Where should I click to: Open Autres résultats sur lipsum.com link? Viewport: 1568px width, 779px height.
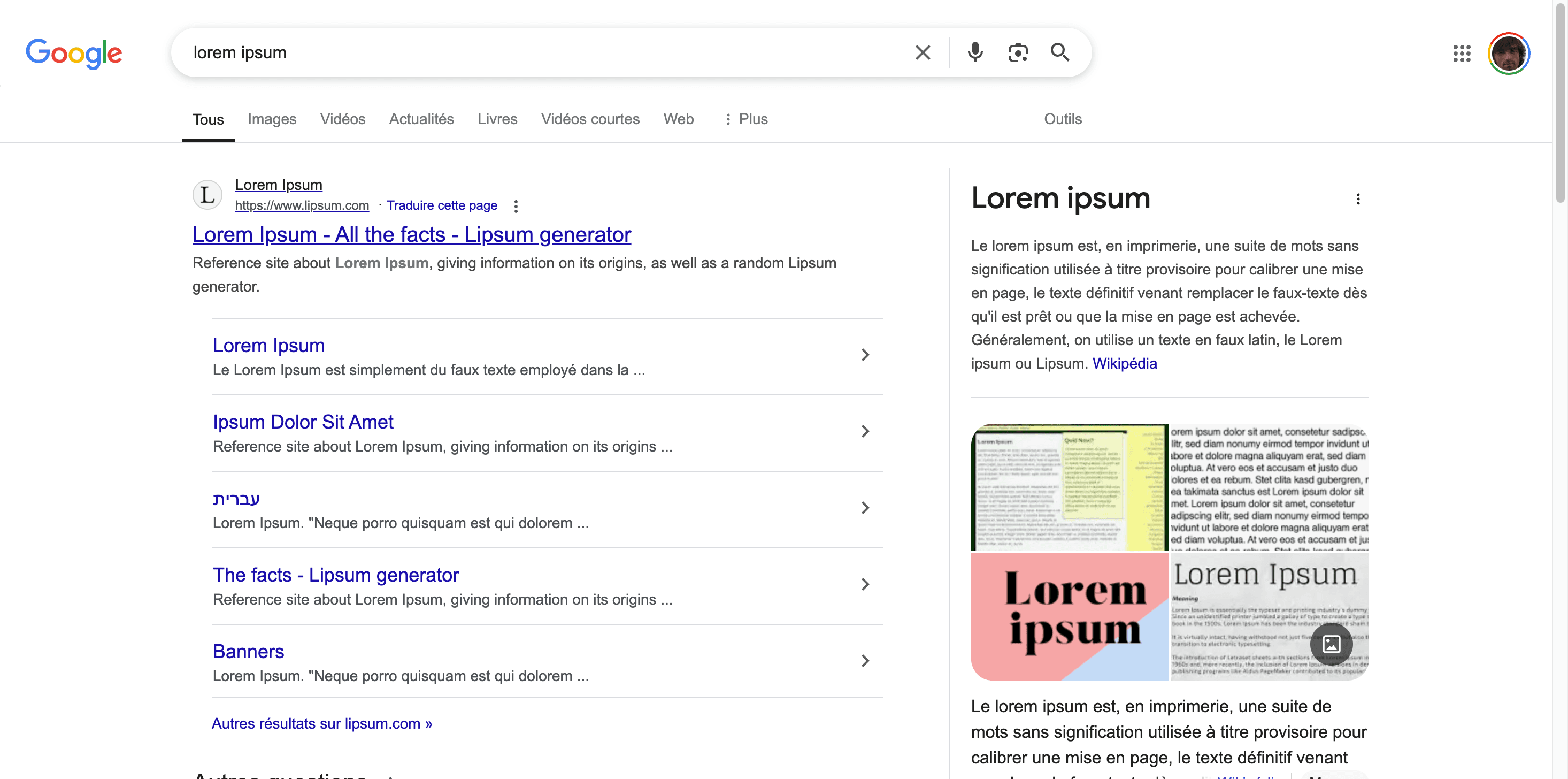coord(321,723)
